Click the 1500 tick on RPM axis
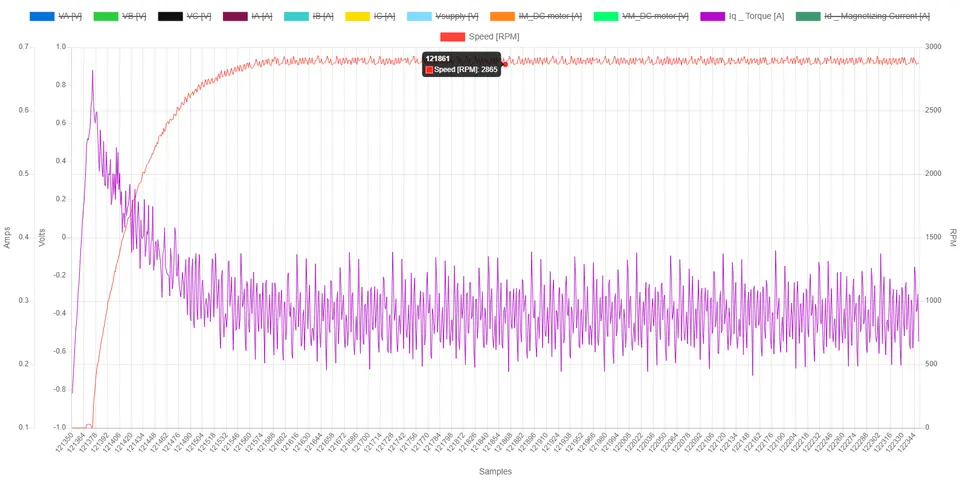 tap(933, 237)
